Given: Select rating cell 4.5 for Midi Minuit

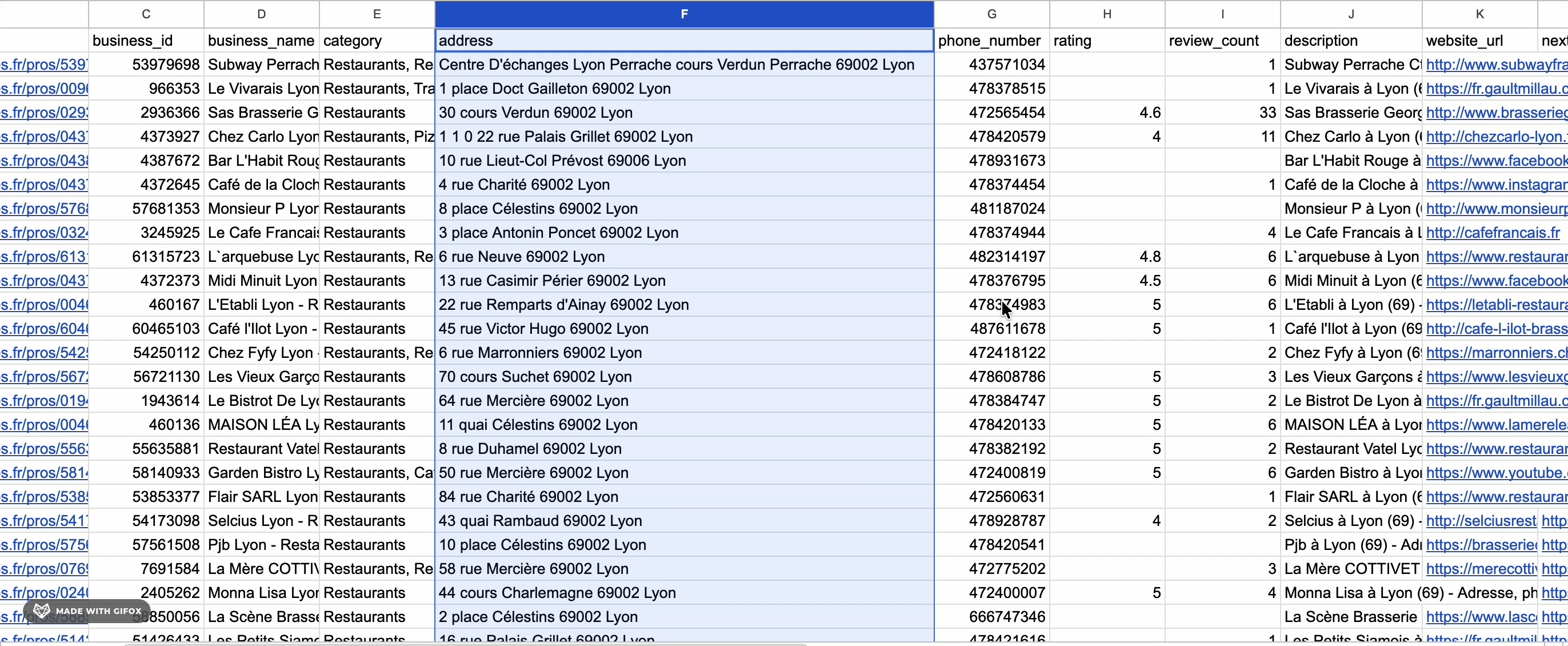Looking at the screenshot, I should pos(1107,281).
